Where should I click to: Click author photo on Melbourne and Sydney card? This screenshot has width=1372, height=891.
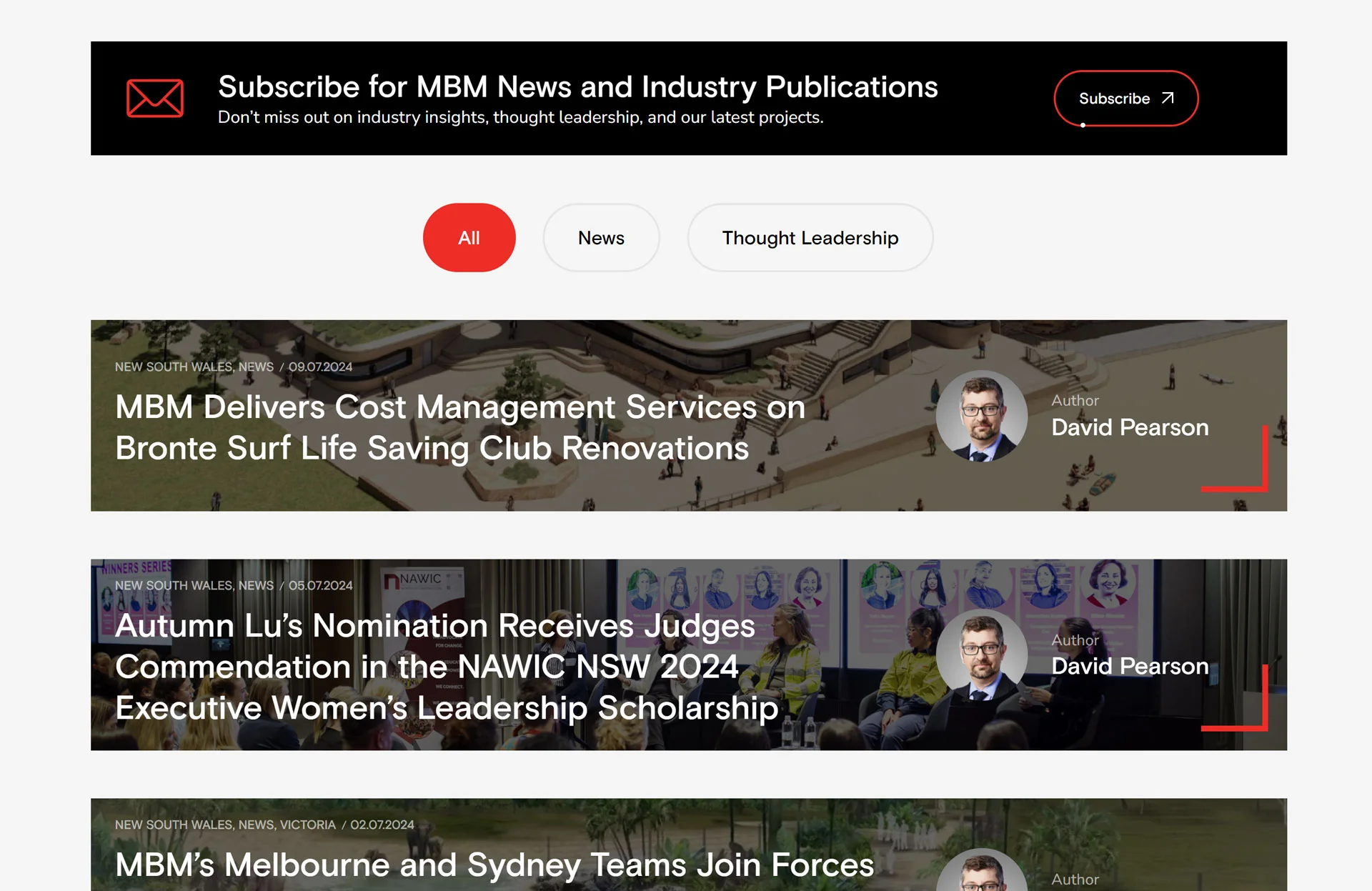(x=982, y=870)
